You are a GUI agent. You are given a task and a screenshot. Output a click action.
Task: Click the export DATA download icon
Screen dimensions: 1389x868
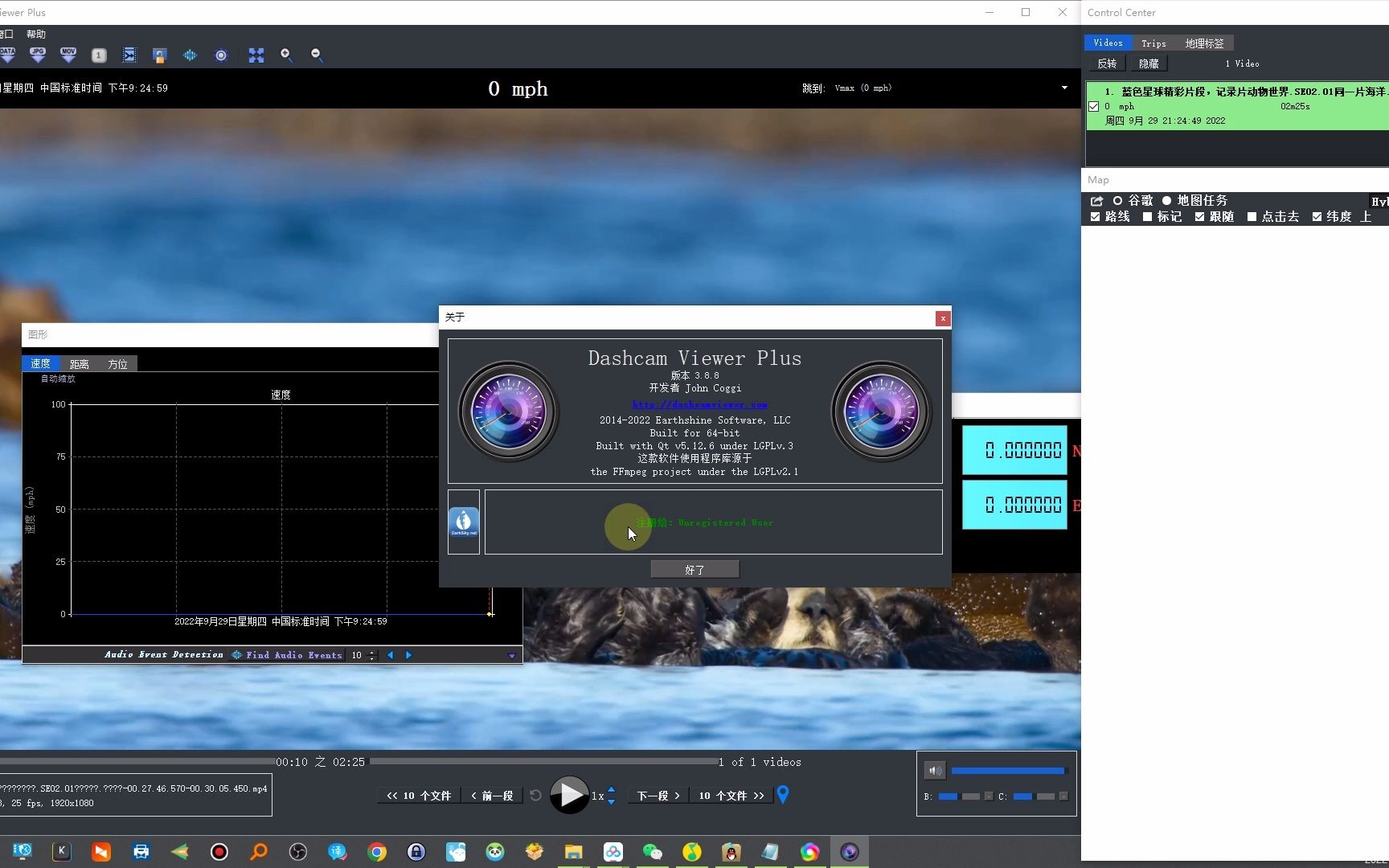click(x=8, y=55)
